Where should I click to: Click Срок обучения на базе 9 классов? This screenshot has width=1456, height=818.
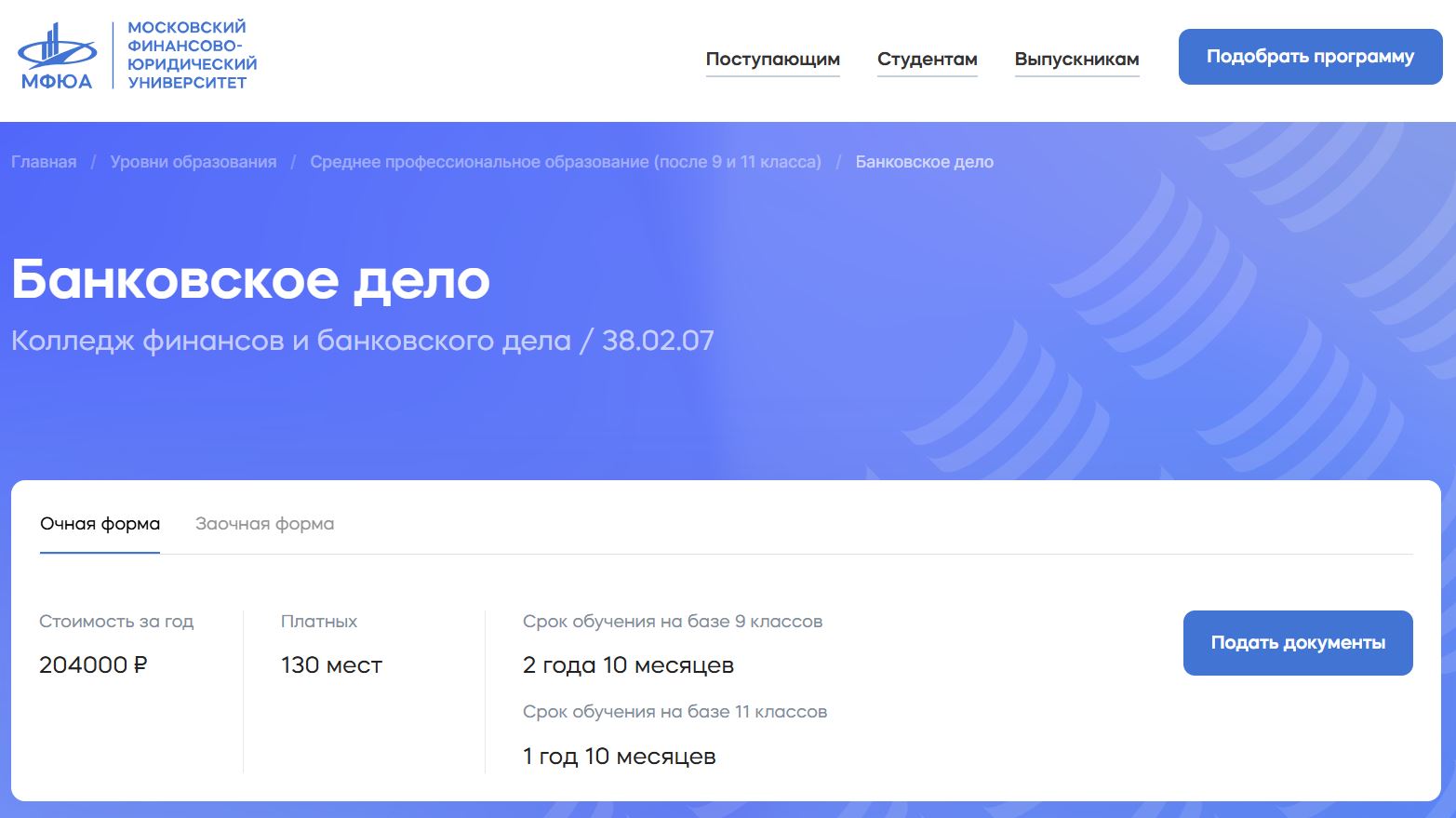coord(673,622)
